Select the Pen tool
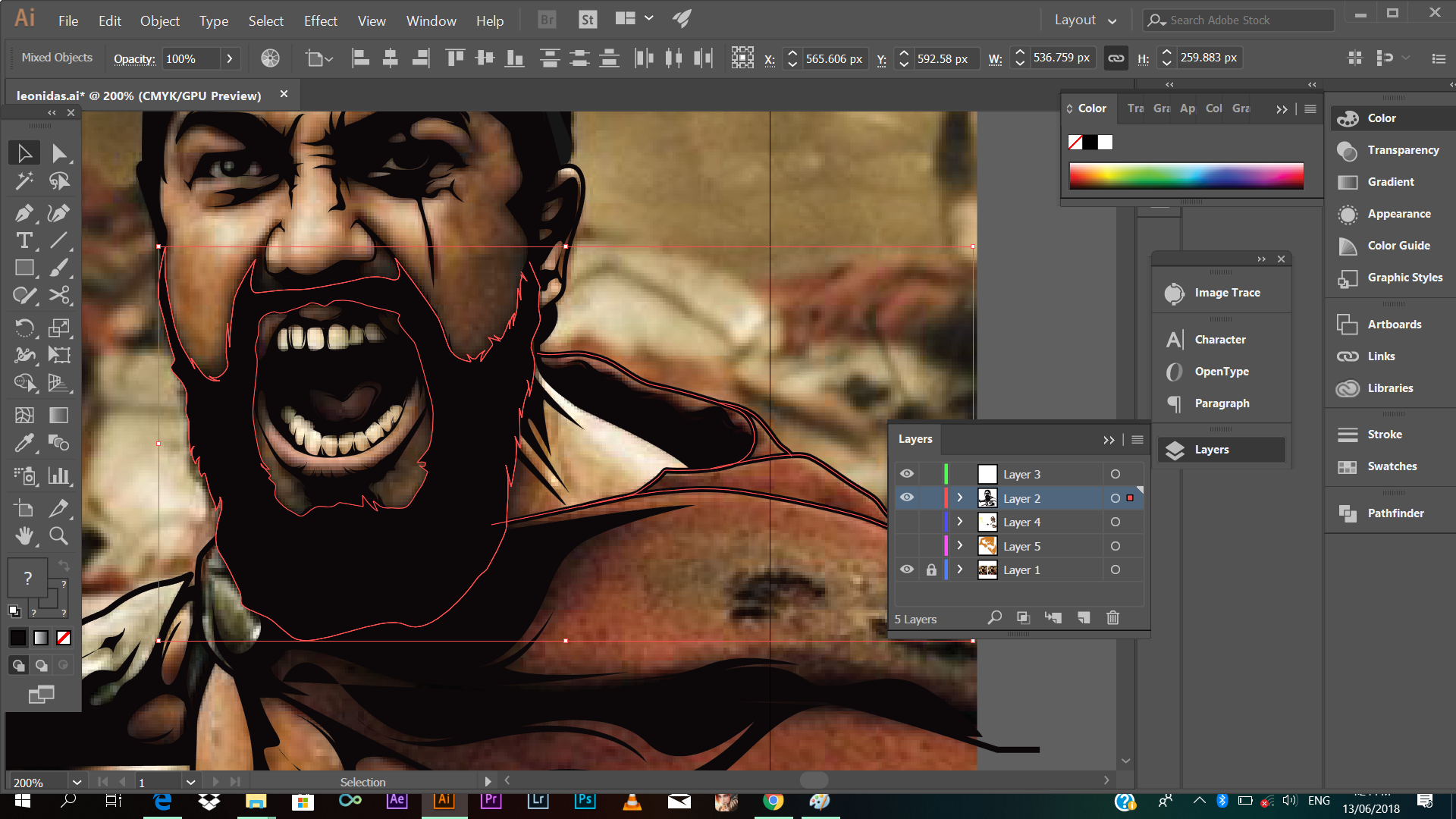The height and width of the screenshot is (819, 1456). [24, 213]
